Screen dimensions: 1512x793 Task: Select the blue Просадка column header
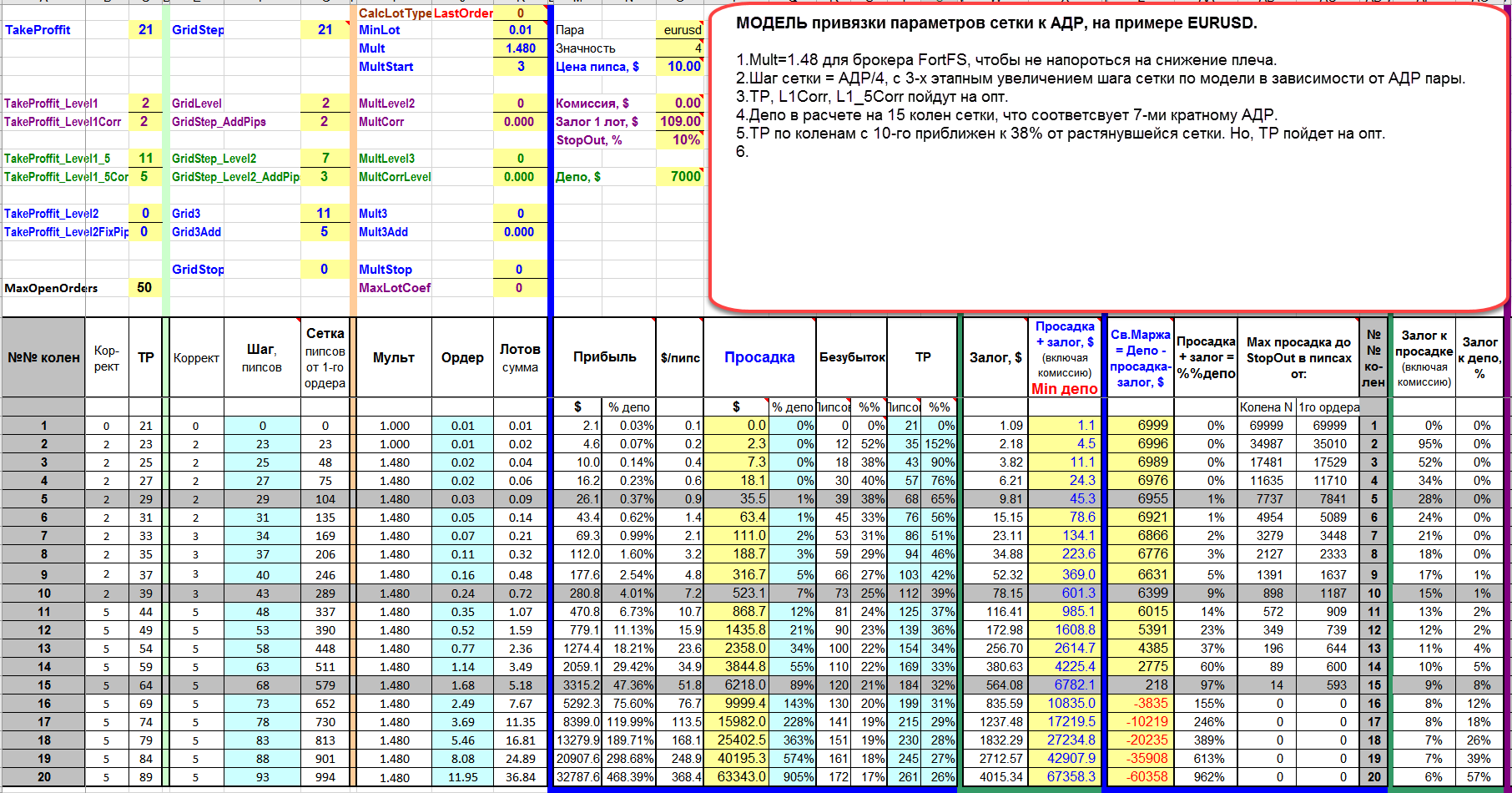point(759,357)
